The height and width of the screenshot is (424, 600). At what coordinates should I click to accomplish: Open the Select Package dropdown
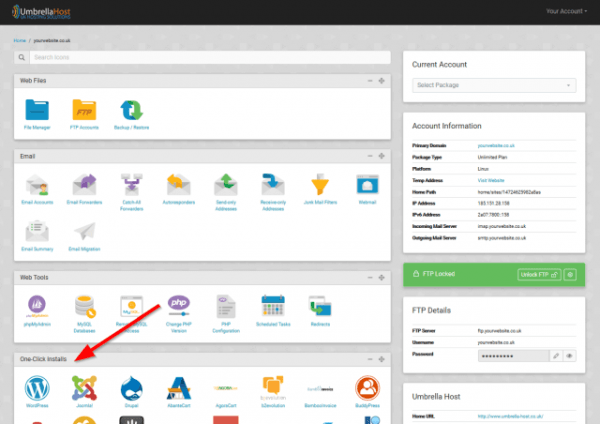(x=494, y=85)
